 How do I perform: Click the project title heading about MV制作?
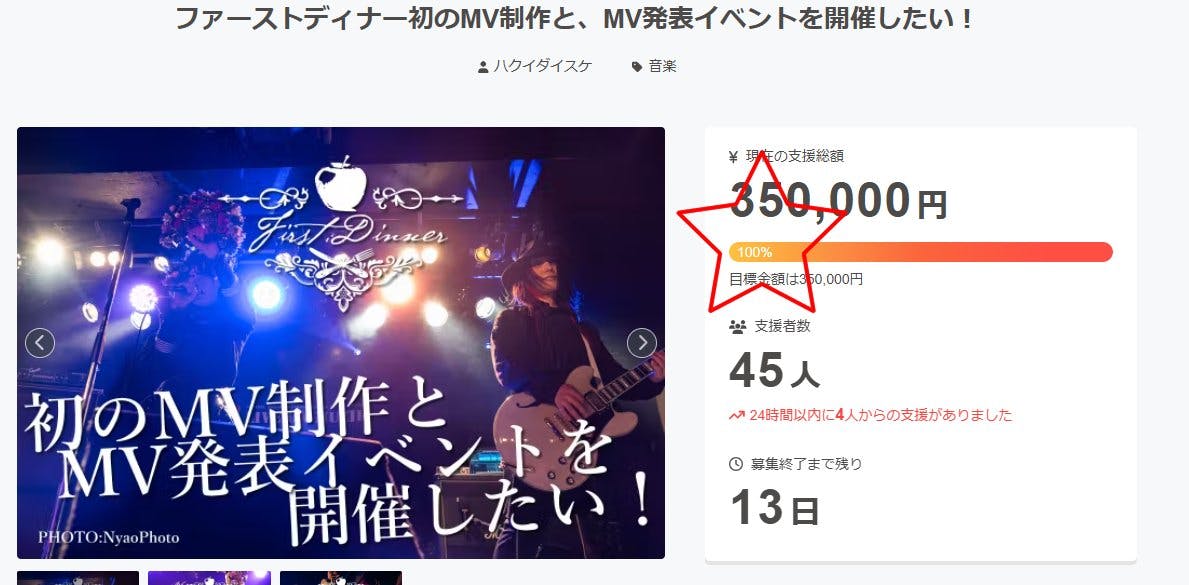(x=574, y=18)
